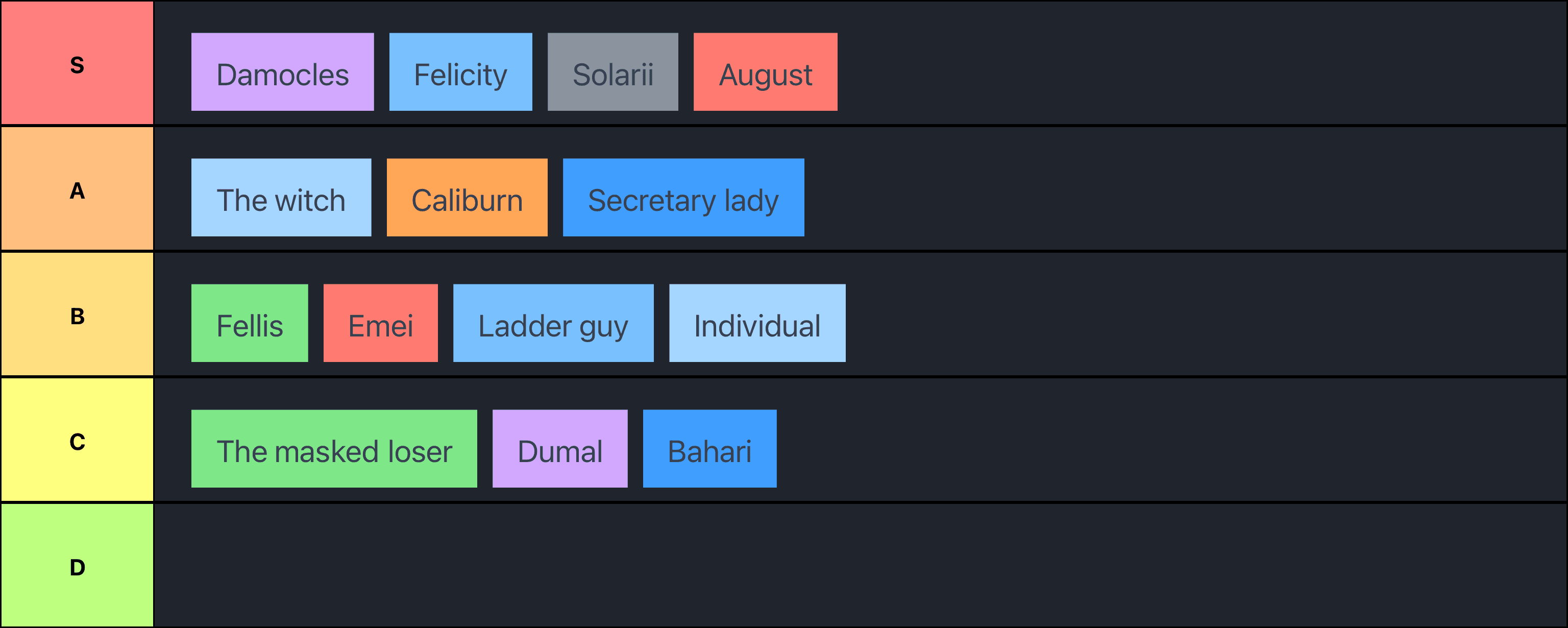Select the orange Caliburn tile

[467, 198]
